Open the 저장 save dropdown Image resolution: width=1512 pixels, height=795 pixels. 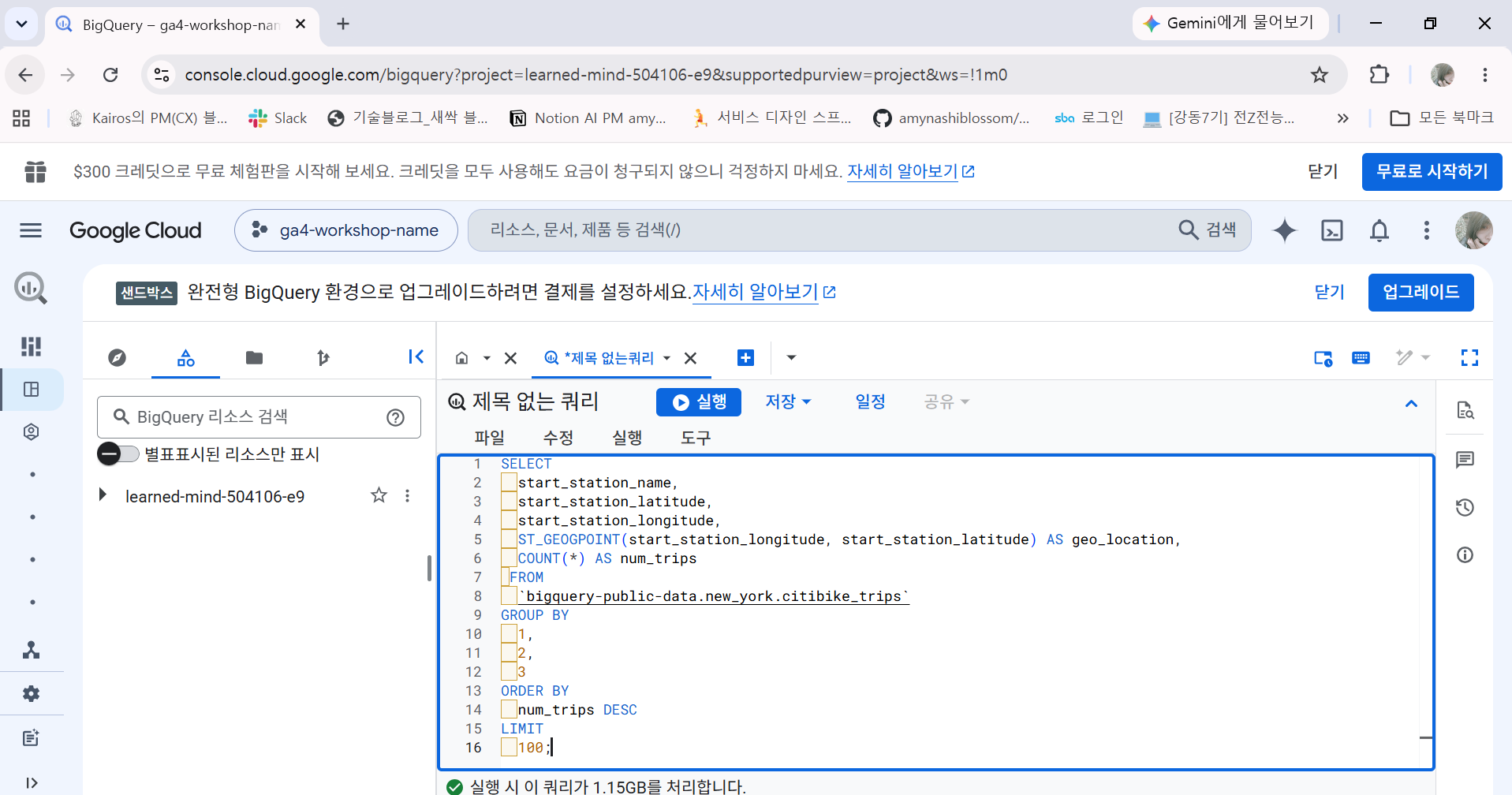point(788,401)
